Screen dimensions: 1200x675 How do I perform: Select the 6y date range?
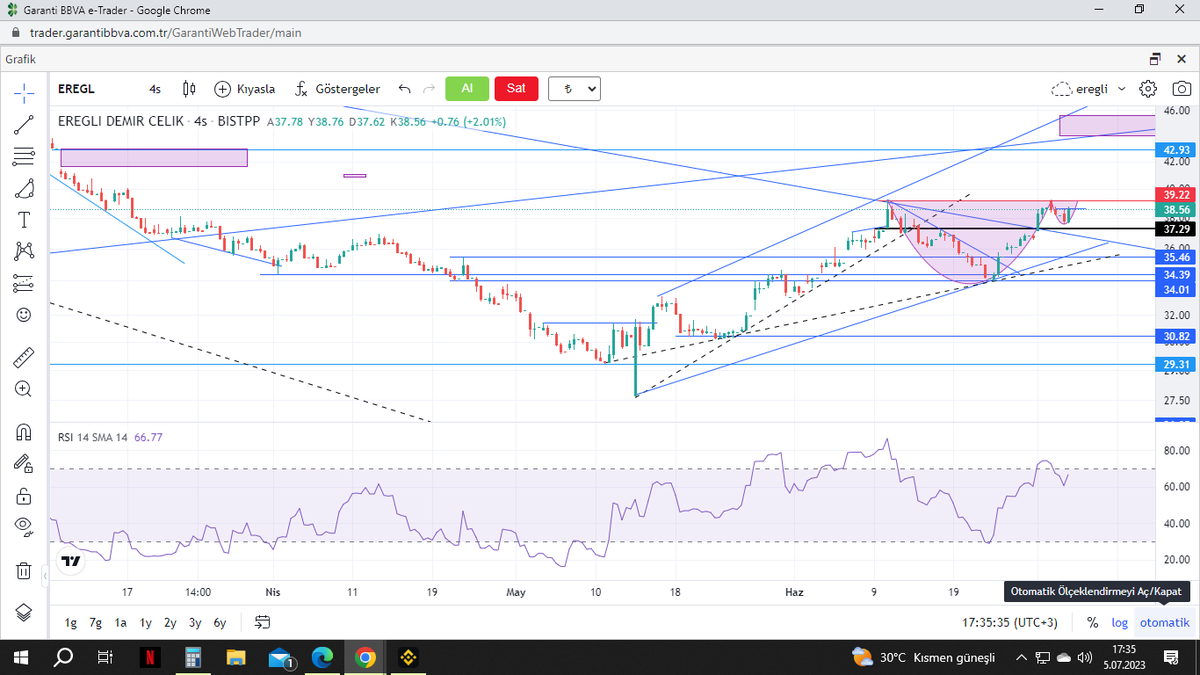coord(220,622)
